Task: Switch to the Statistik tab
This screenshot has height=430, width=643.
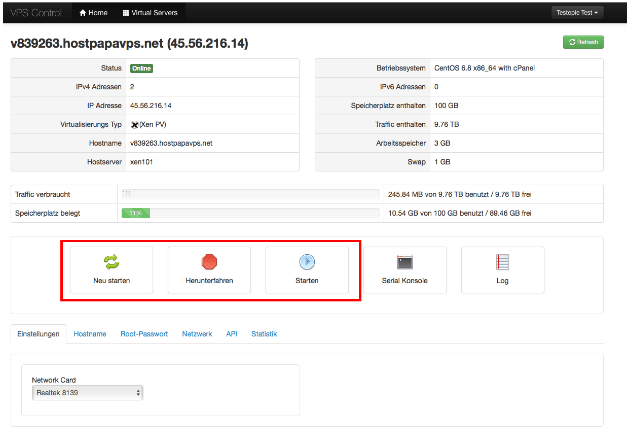Action: (264, 334)
